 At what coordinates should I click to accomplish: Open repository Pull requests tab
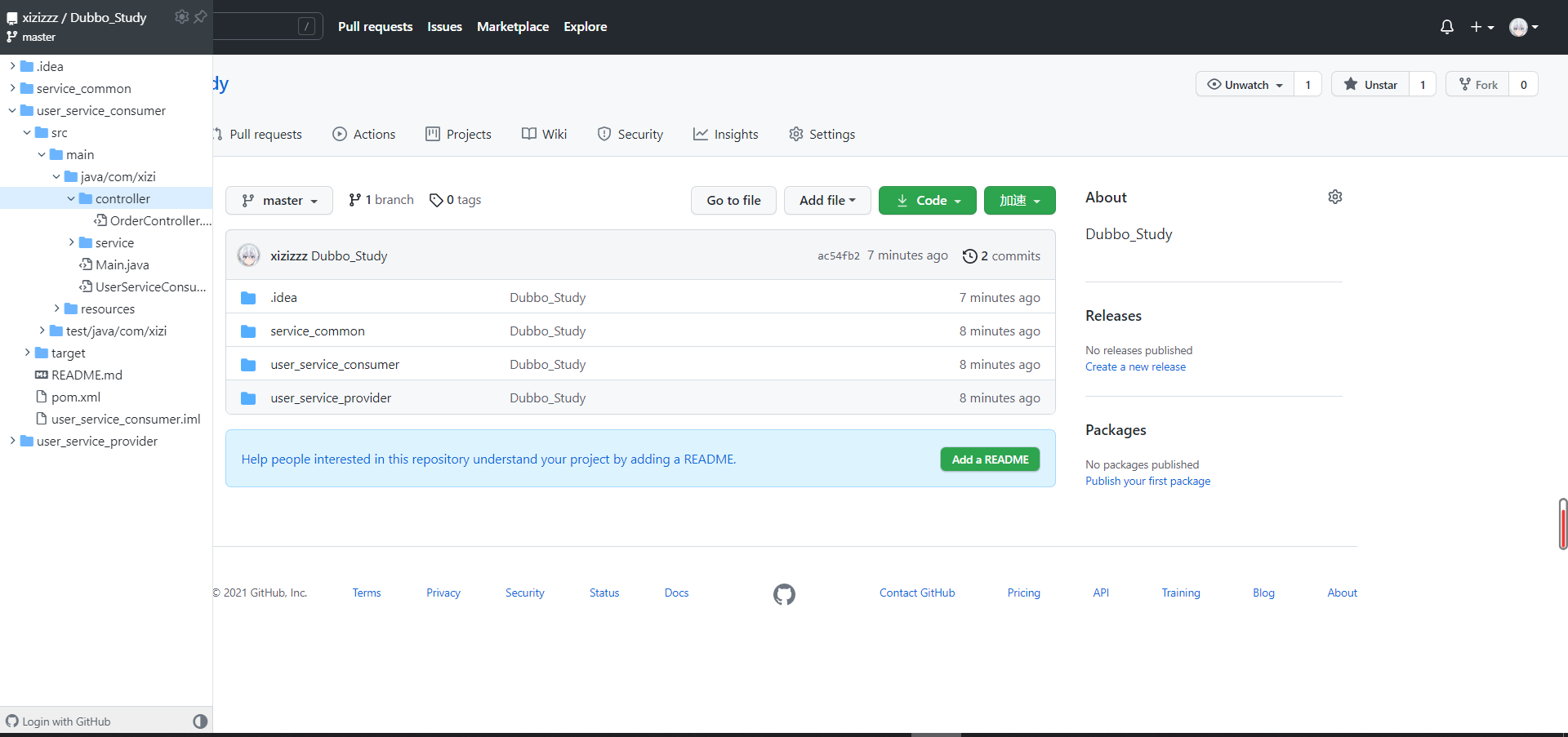[x=258, y=134]
